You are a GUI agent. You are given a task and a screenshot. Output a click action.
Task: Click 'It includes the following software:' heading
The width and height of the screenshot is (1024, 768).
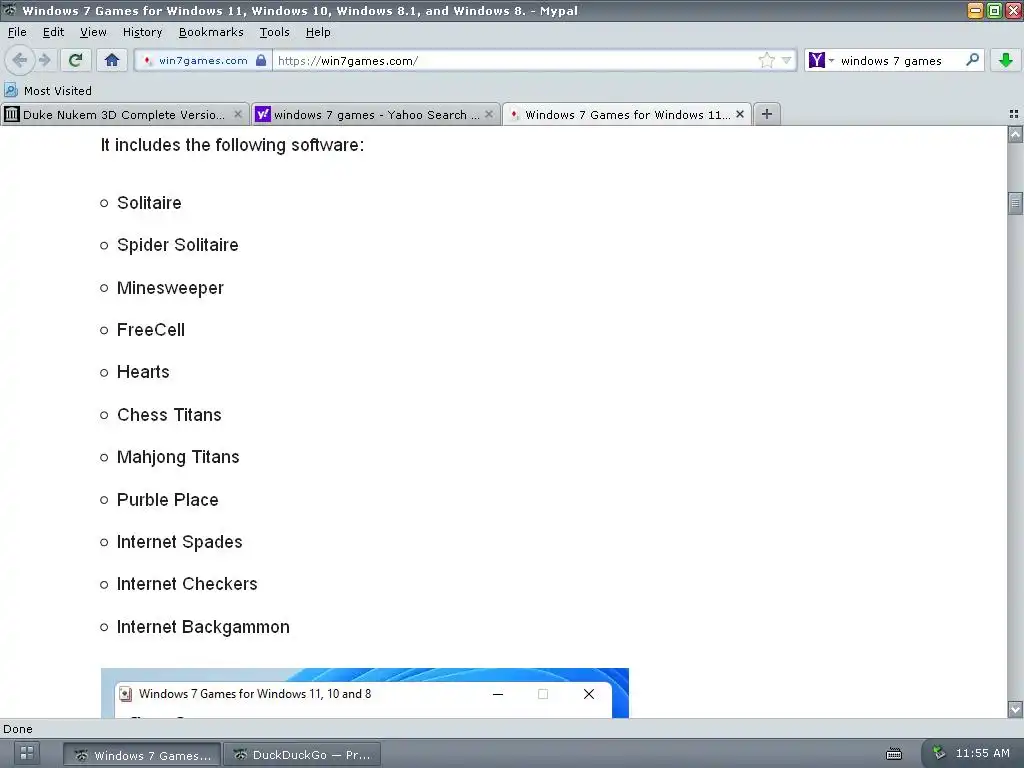pyautogui.click(x=232, y=145)
